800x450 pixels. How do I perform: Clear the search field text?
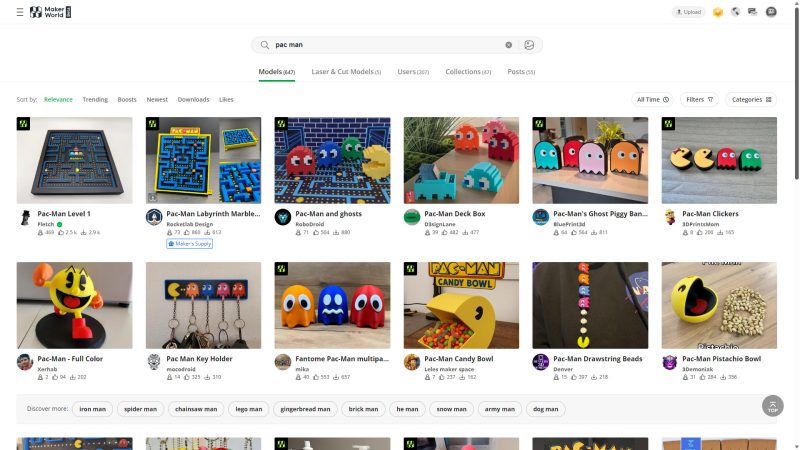508,45
